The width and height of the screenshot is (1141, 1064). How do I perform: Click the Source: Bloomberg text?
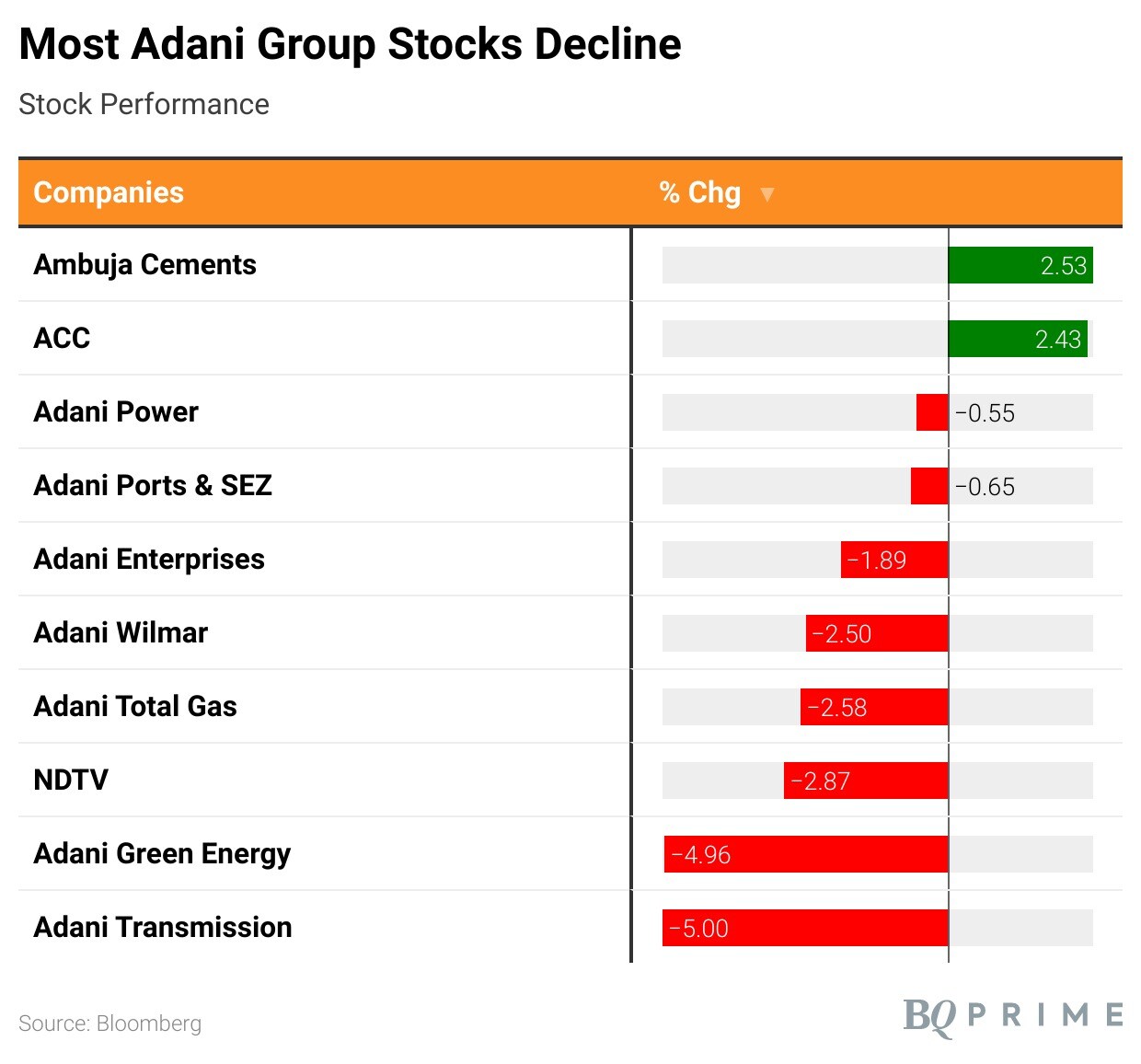click(109, 1024)
